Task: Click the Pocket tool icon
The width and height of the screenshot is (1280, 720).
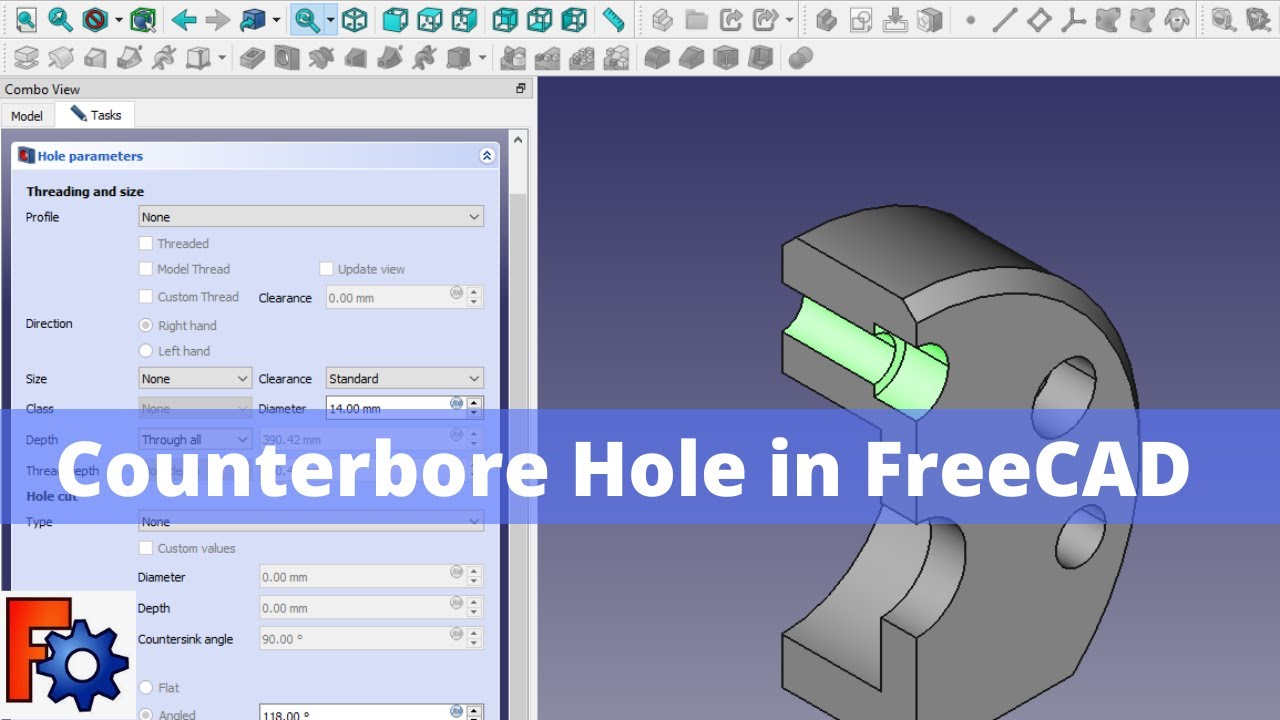Action: 252,58
